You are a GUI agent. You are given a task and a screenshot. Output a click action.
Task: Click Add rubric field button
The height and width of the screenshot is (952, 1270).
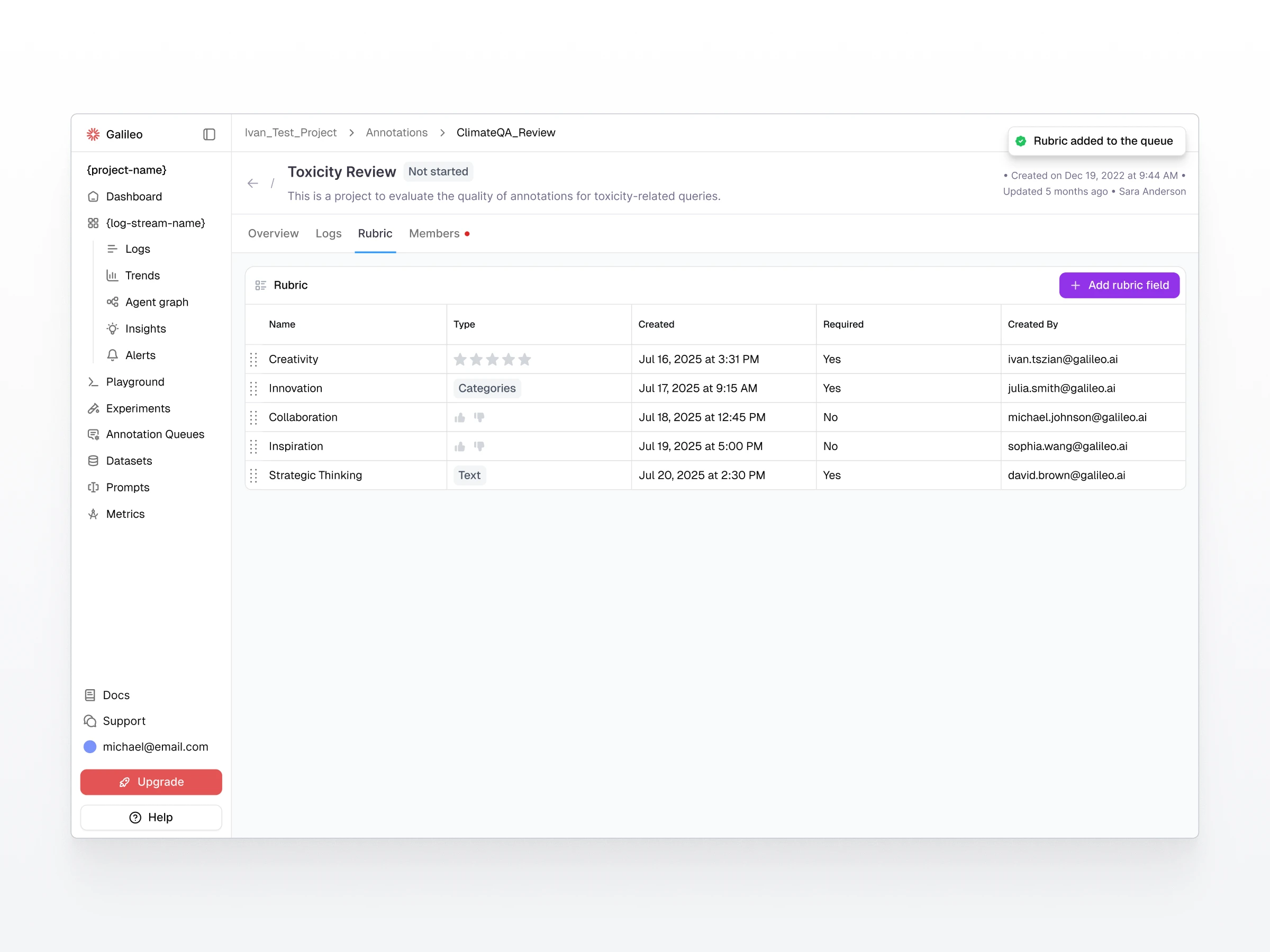pos(1119,285)
